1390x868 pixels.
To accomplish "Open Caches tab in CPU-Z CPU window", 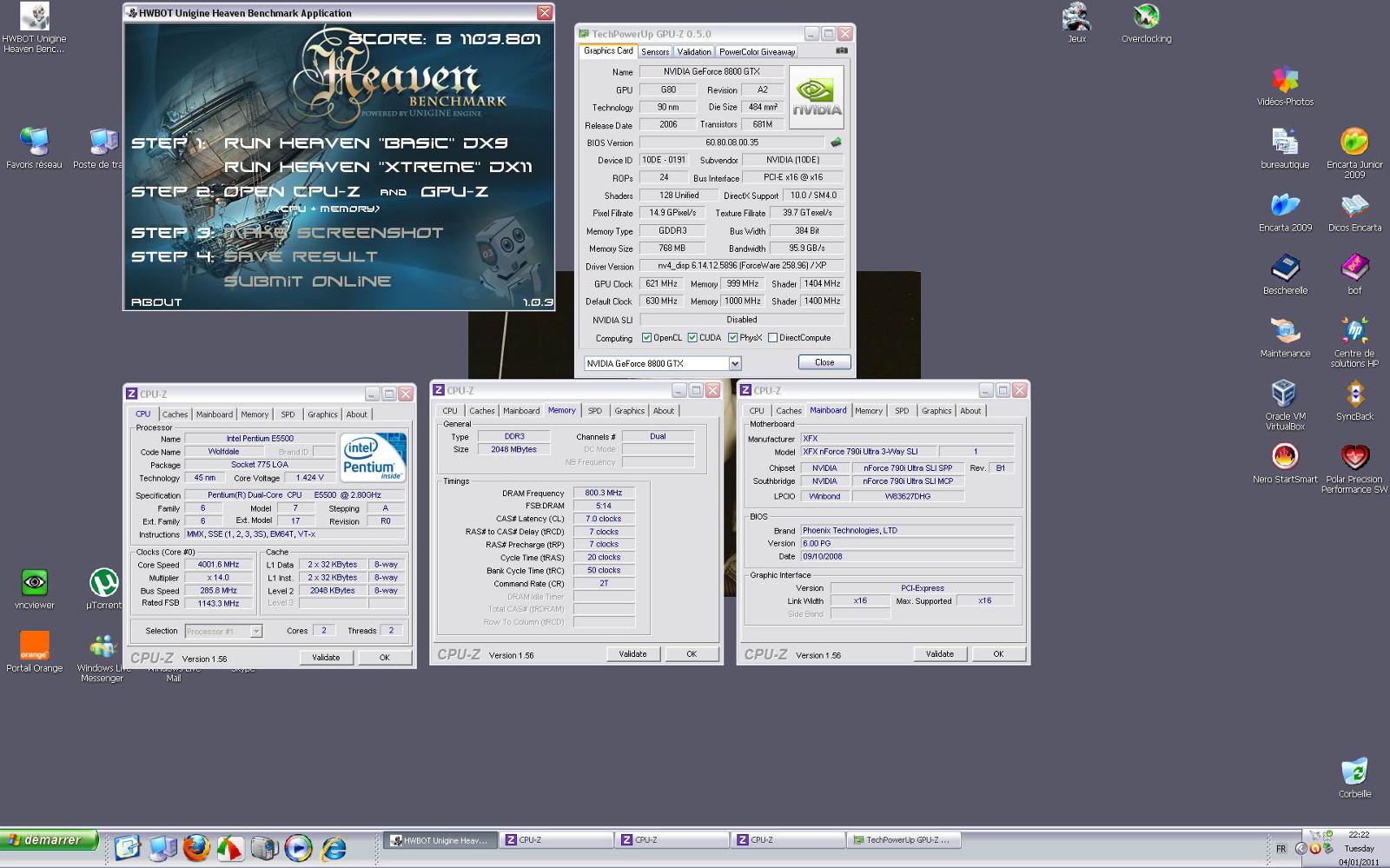I will tap(175, 414).
